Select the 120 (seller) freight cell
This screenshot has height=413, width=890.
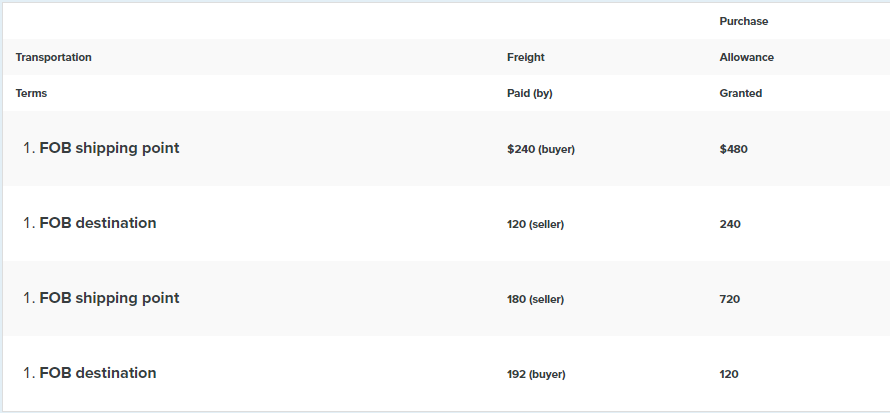click(535, 224)
